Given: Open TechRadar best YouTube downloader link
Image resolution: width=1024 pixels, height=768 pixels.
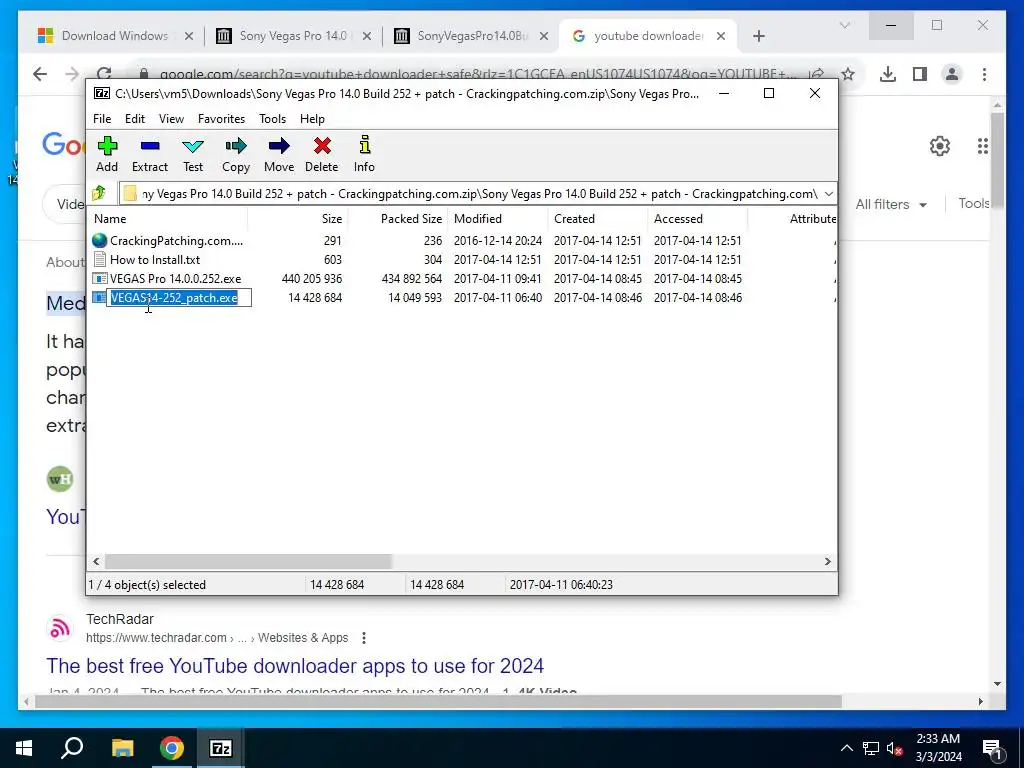Looking at the screenshot, I should click(x=295, y=665).
